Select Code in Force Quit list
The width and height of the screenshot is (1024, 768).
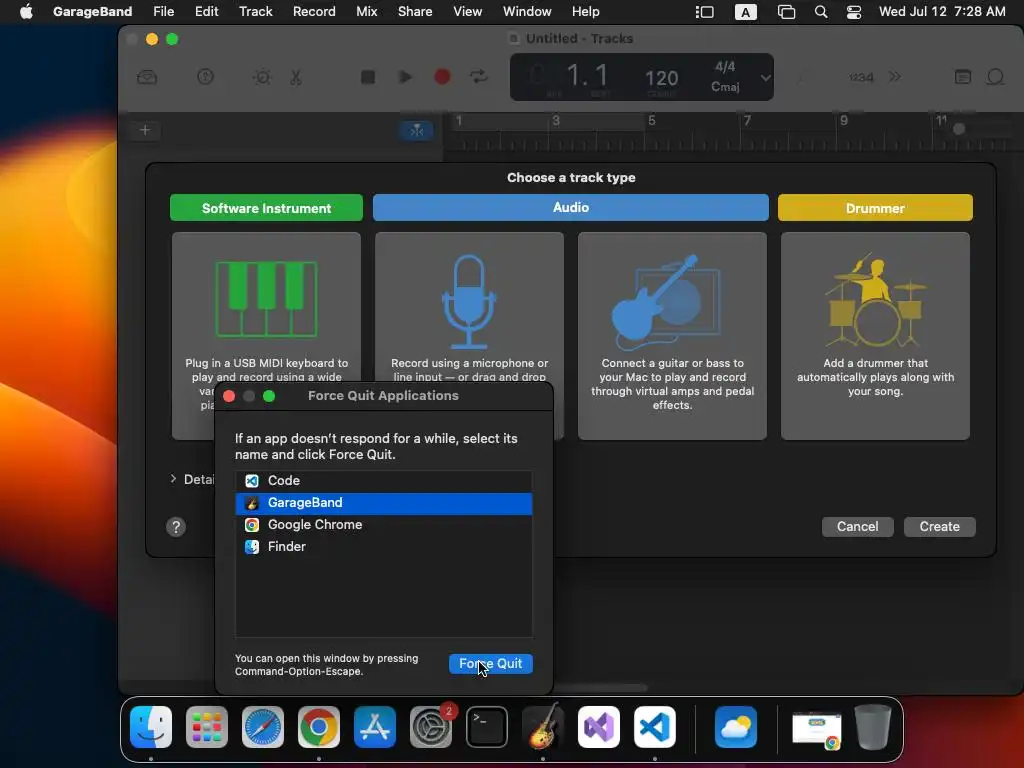pos(383,481)
